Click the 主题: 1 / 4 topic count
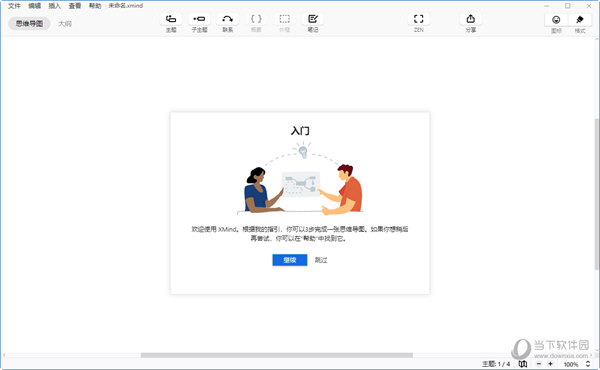 496,364
